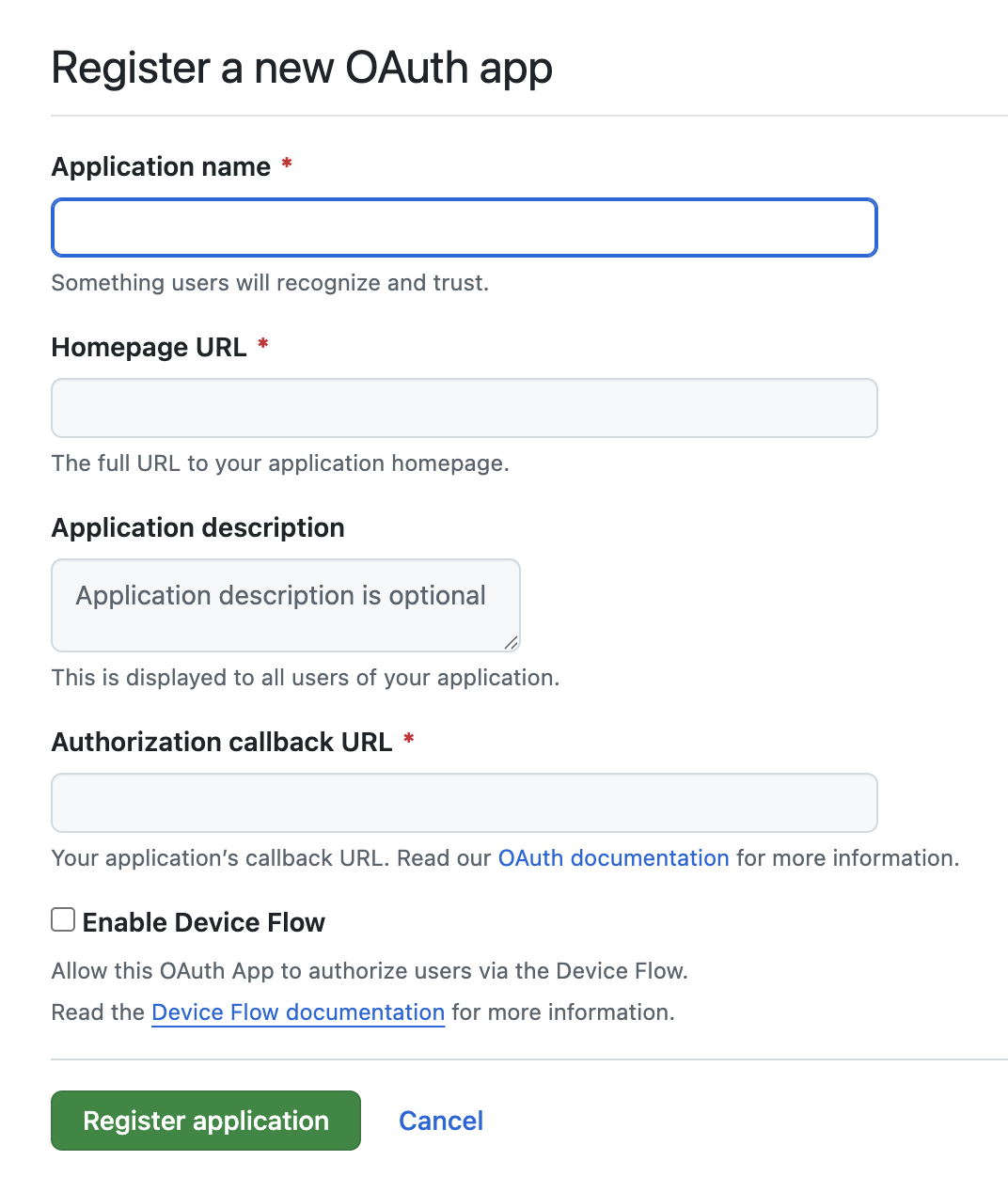
Task: Select the Authorization callback URL field
Action: tap(464, 803)
